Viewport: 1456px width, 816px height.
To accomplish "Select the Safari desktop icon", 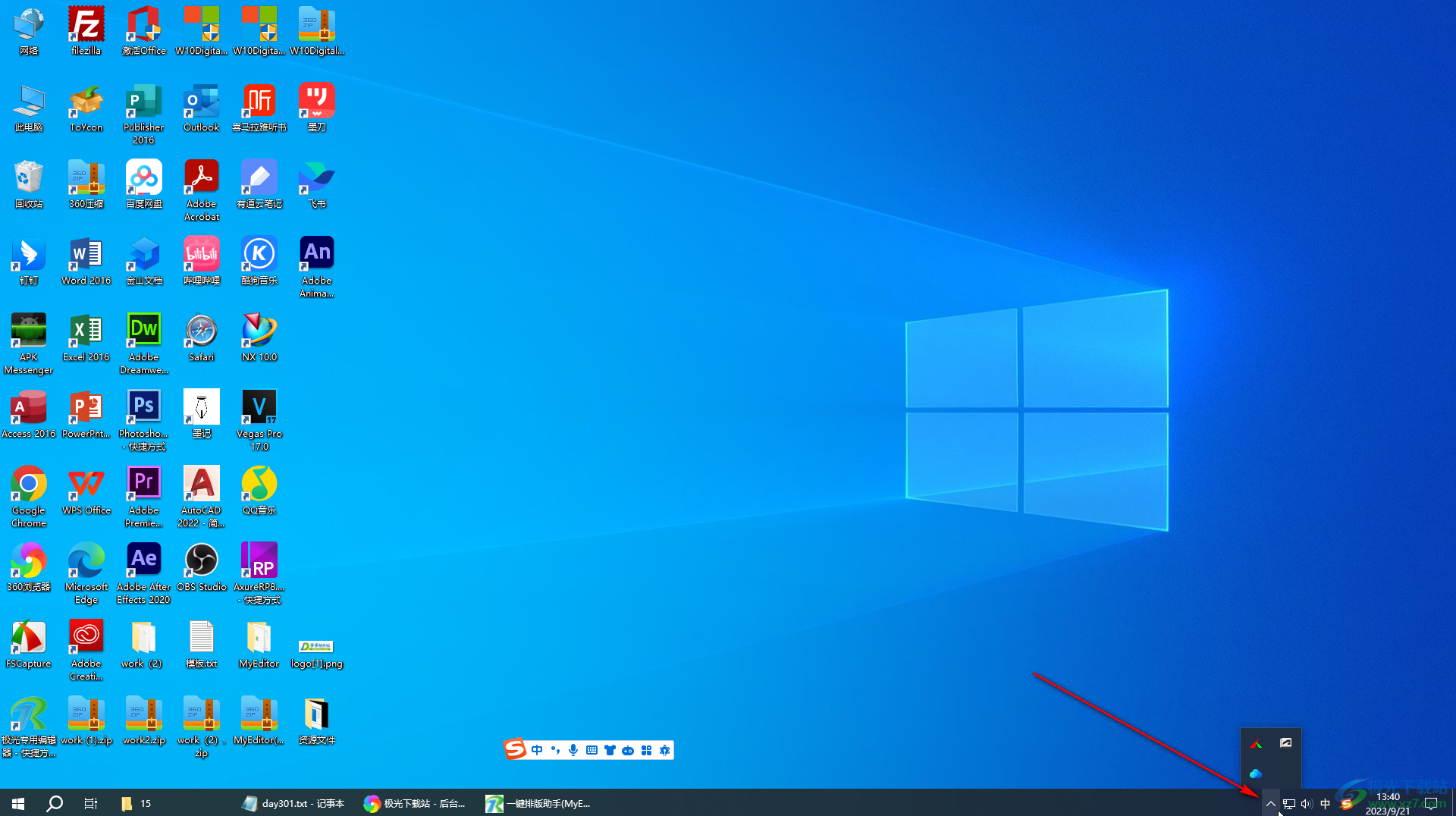I will coord(202,337).
